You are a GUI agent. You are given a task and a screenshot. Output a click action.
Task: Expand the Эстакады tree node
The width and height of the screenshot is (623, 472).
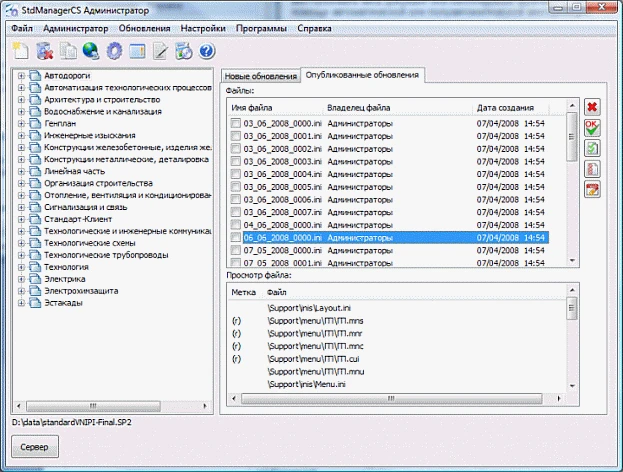(x=21, y=303)
